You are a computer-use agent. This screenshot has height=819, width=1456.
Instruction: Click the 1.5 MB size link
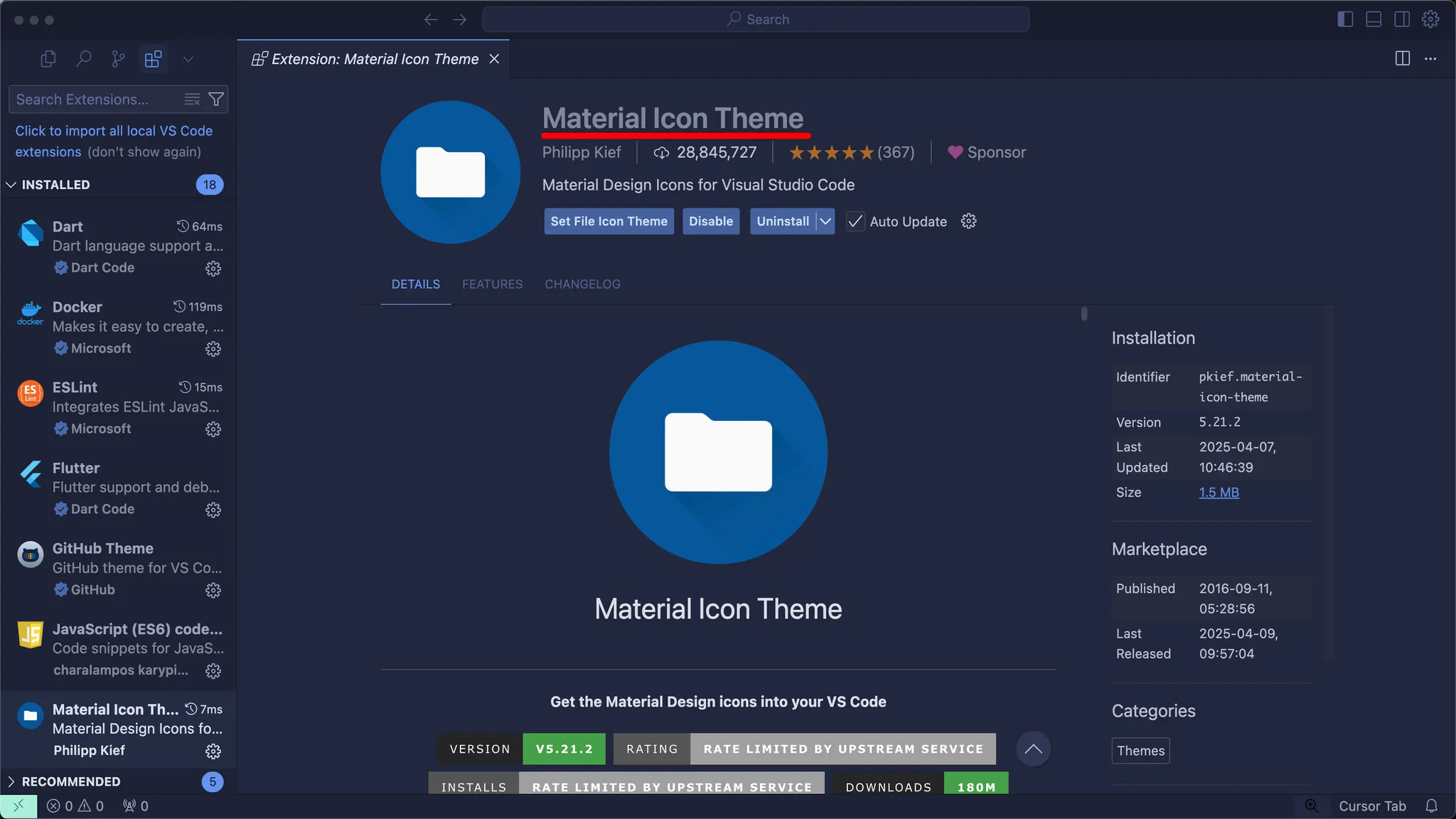pyautogui.click(x=1219, y=493)
